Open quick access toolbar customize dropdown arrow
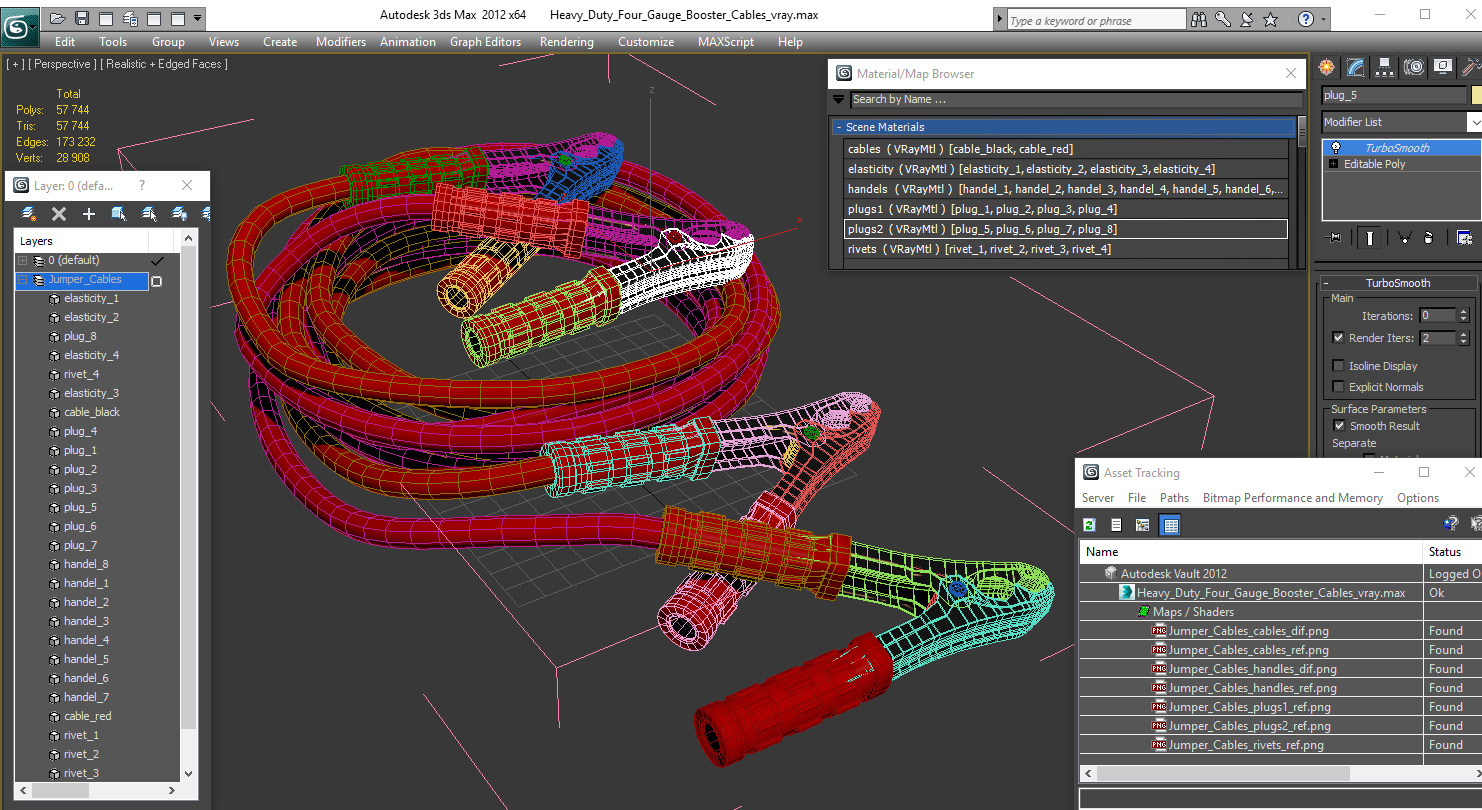This screenshot has height=810, width=1482. click(x=198, y=18)
